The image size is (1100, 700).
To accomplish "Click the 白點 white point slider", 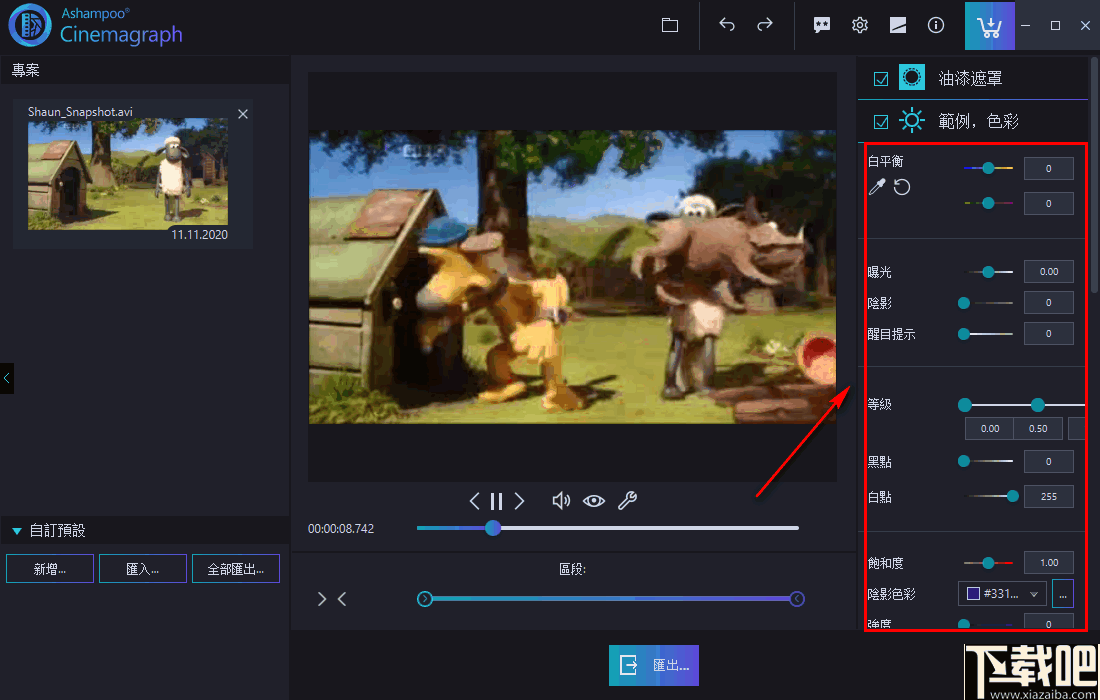I will click(x=991, y=496).
